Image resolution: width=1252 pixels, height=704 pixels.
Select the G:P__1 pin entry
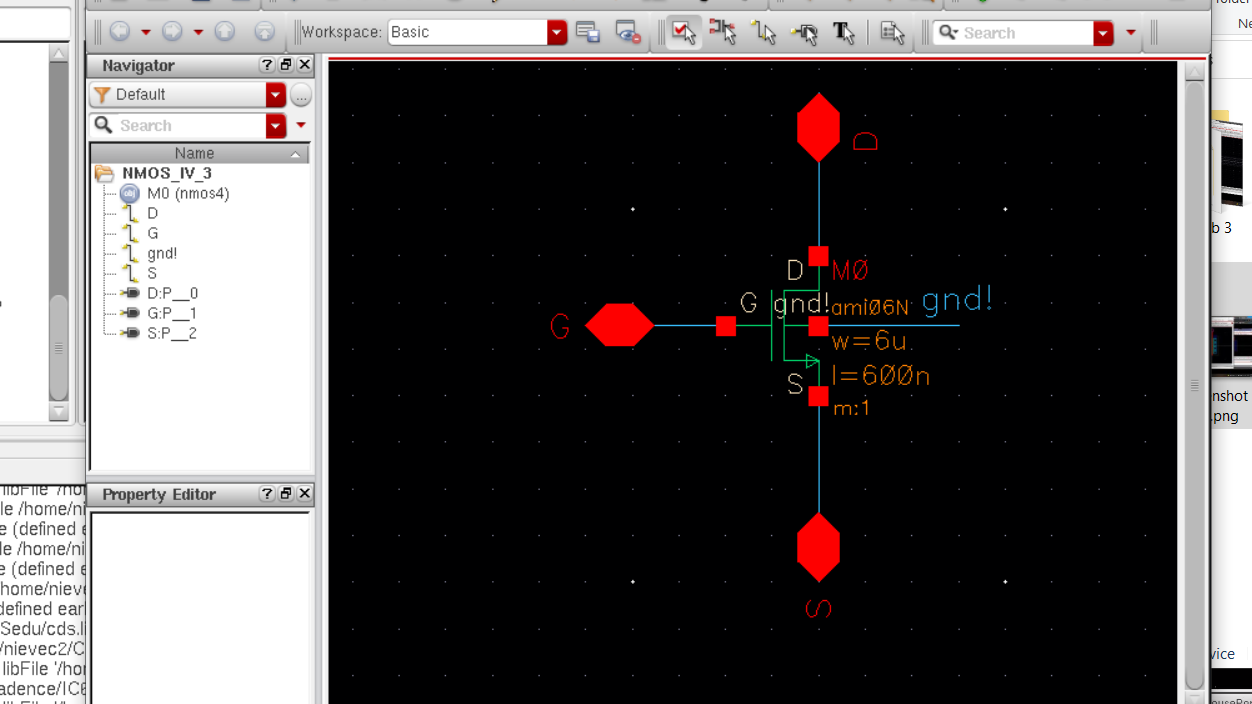(x=171, y=313)
